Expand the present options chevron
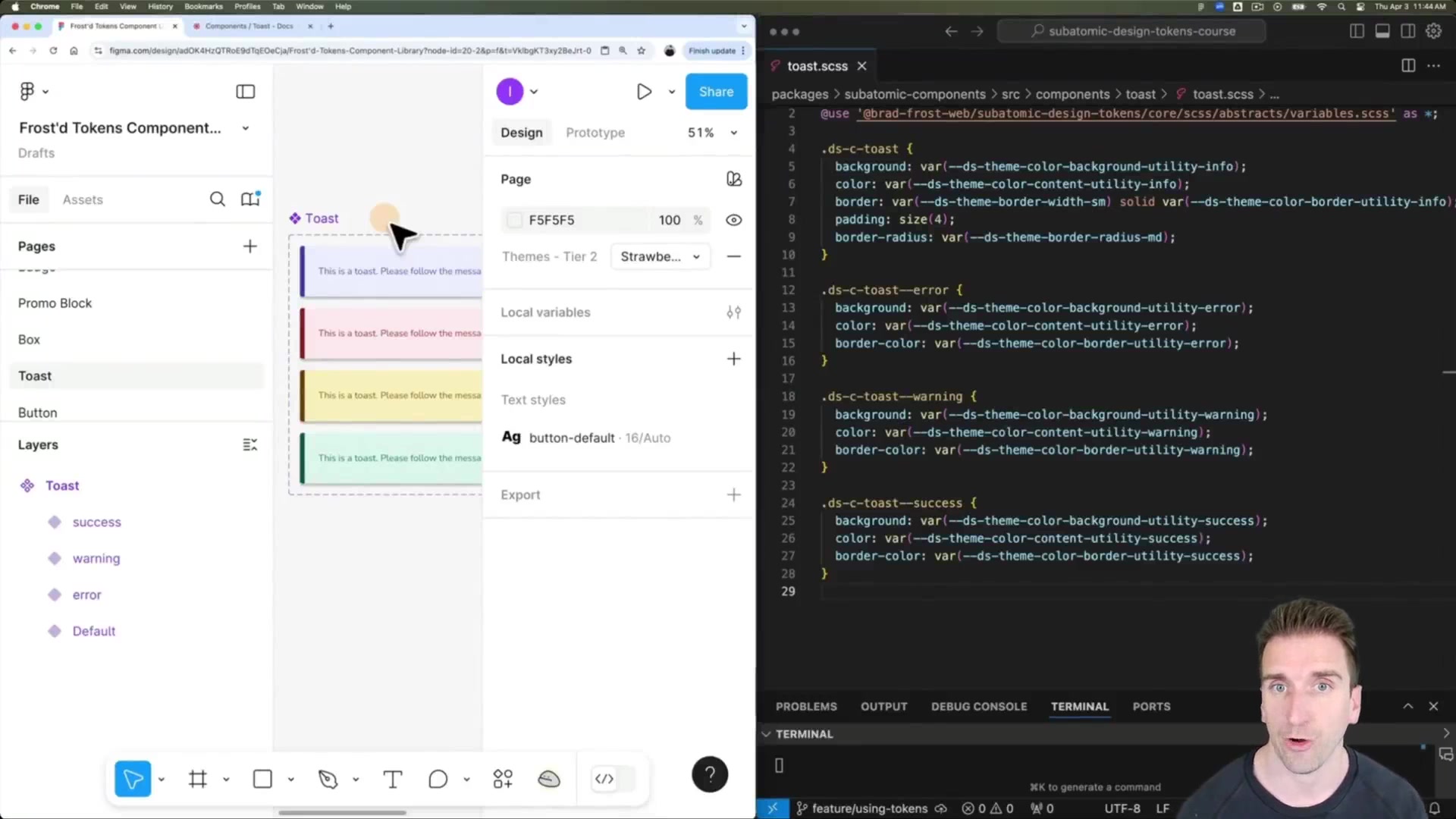The height and width of the screenshot is (819, 1456). point(671,92)
